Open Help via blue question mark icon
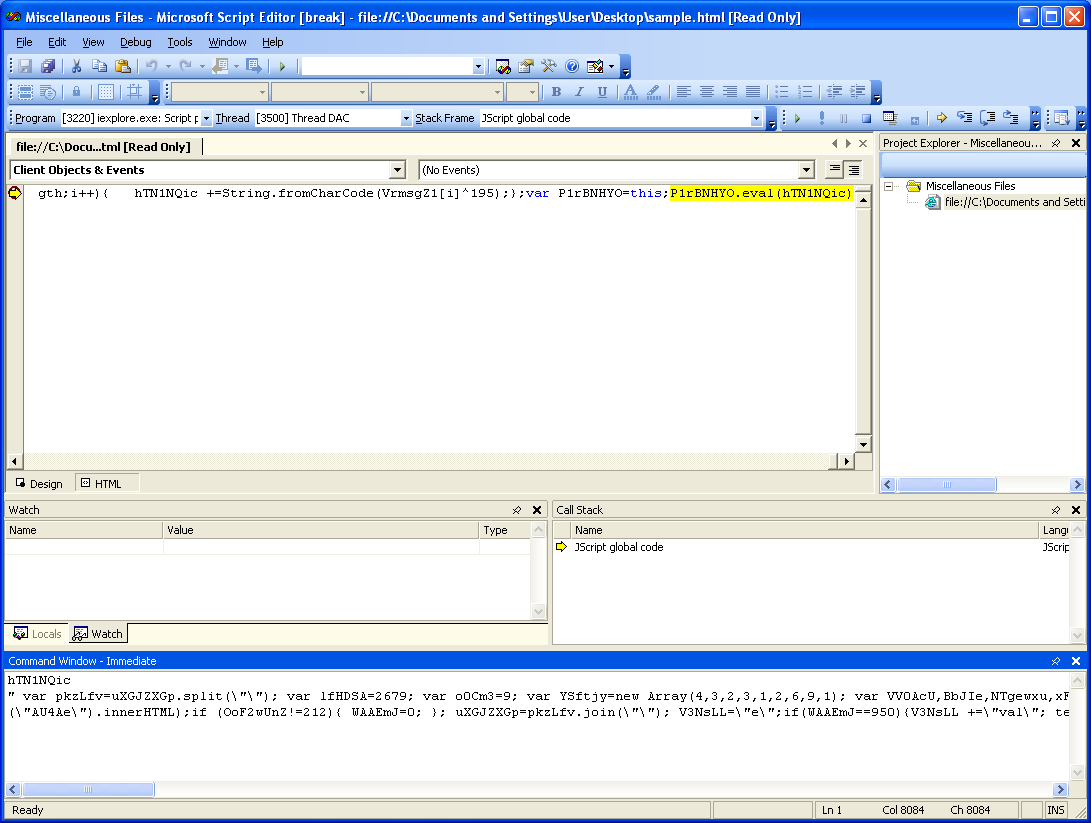This screenshot has height=823, width=1091. click(x=572, y=66)
